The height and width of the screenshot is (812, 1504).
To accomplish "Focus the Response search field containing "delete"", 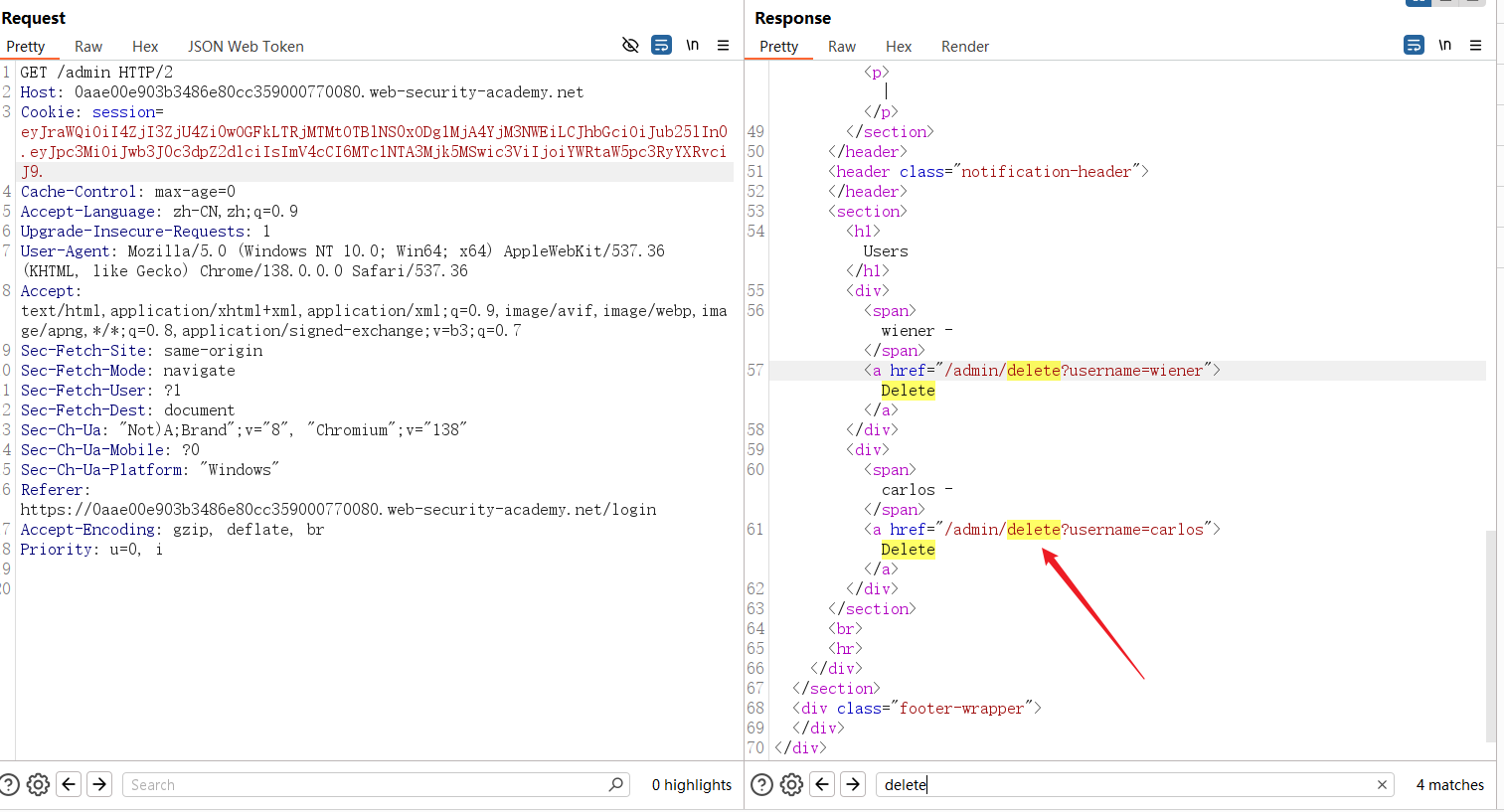I will click(1135, 784).
